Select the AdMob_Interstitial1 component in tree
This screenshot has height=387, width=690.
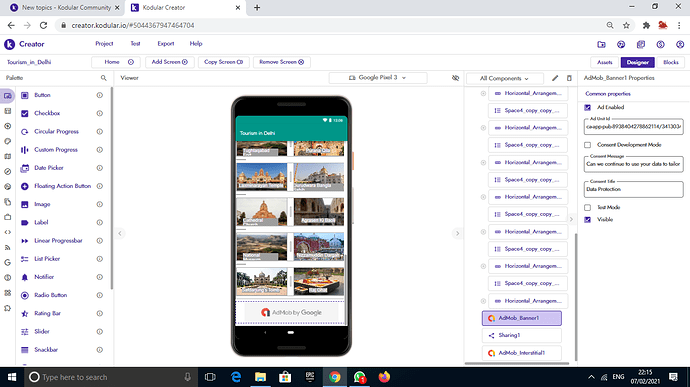521,353
